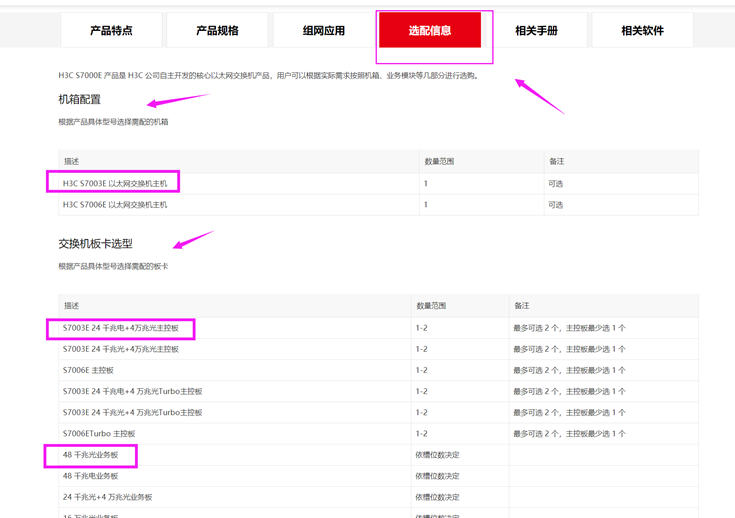Click 依槽位数决定 in 48 千兆光业务板 row
The image size is (735, 518).
coord(437,455)
